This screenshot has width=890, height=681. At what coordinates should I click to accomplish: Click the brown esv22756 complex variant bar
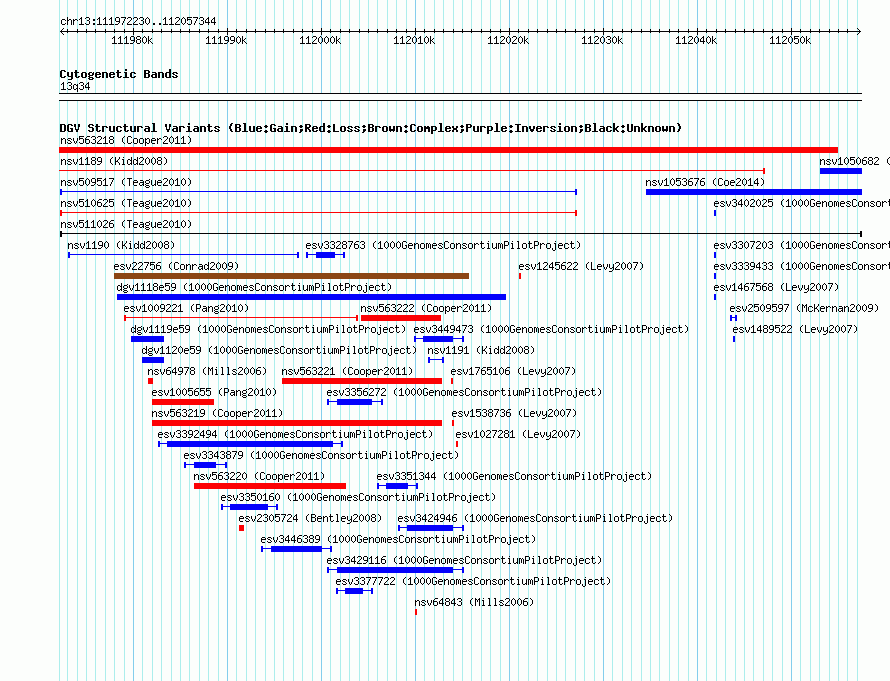(x=291, y=276)
